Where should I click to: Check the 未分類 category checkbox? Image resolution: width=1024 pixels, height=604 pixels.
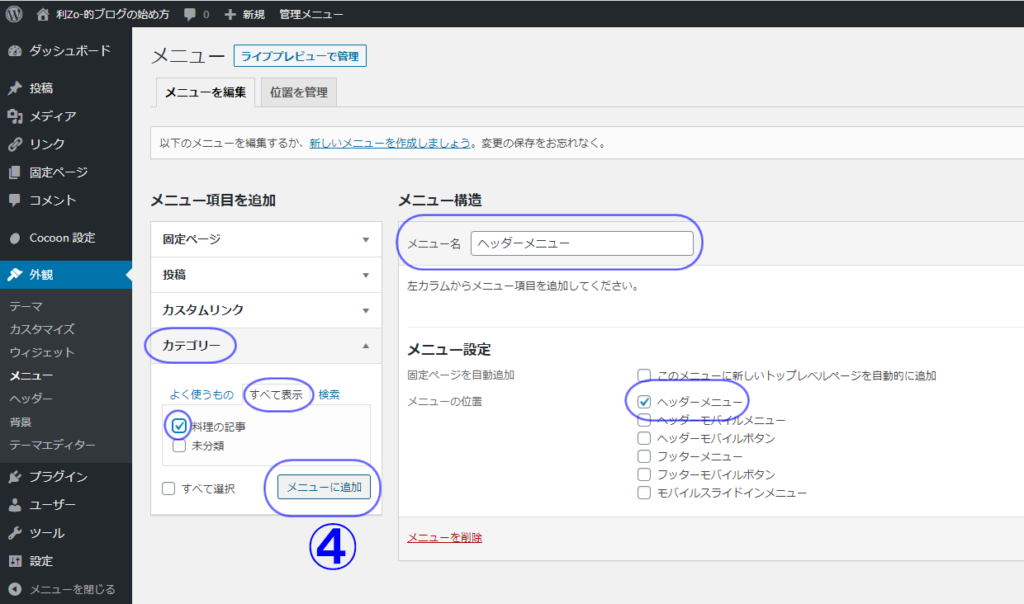(179, 446)
